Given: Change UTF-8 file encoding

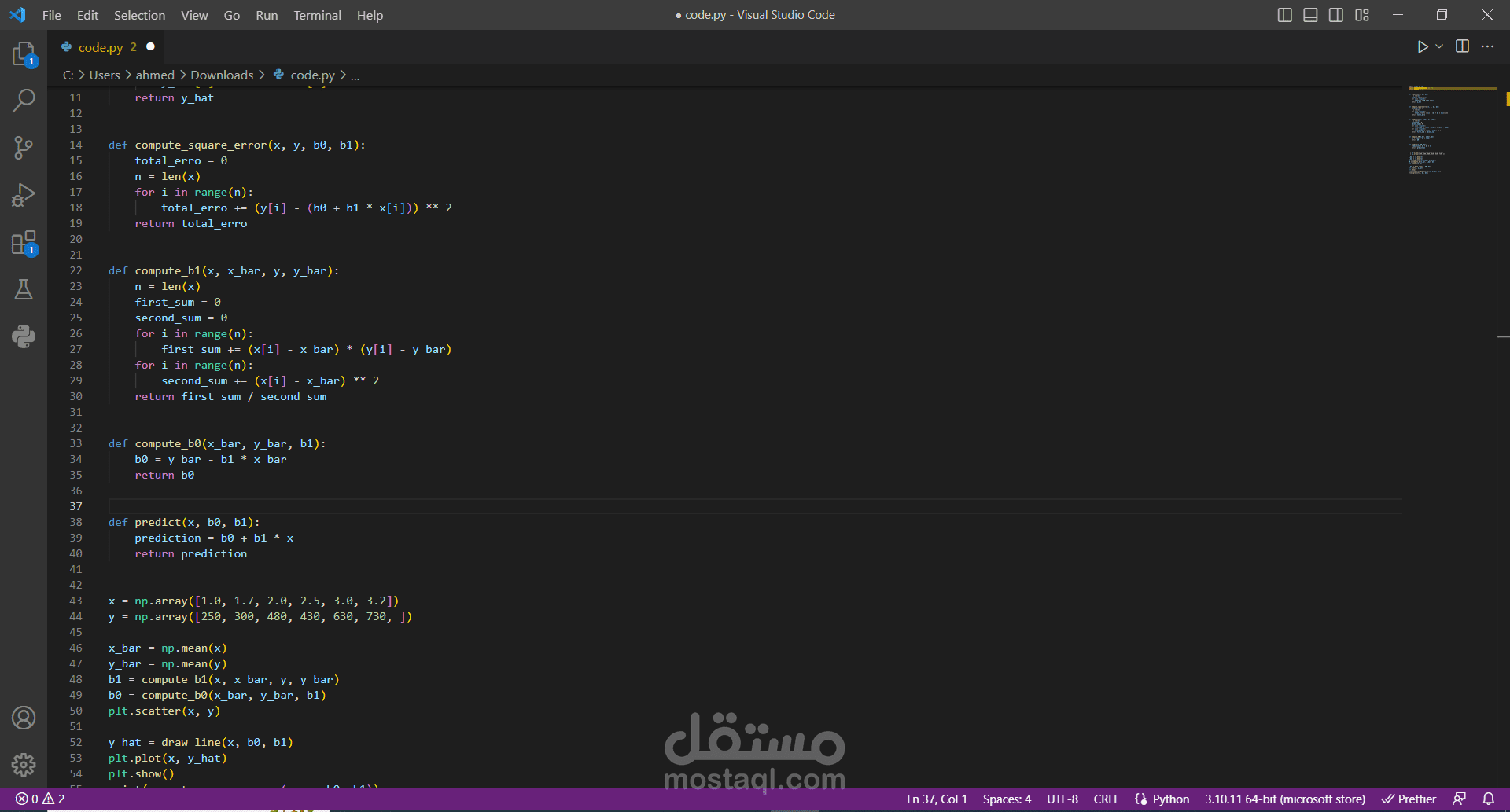Looking at the screenshot, I should 1063,799.
